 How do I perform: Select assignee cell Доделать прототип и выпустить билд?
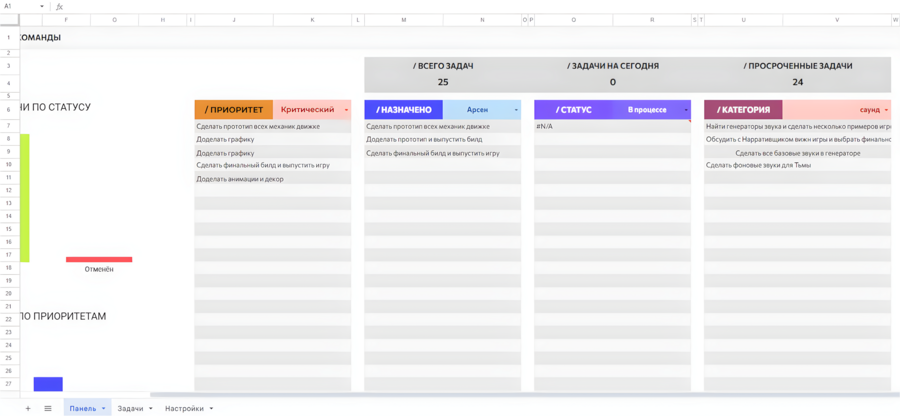coord(443,139)
